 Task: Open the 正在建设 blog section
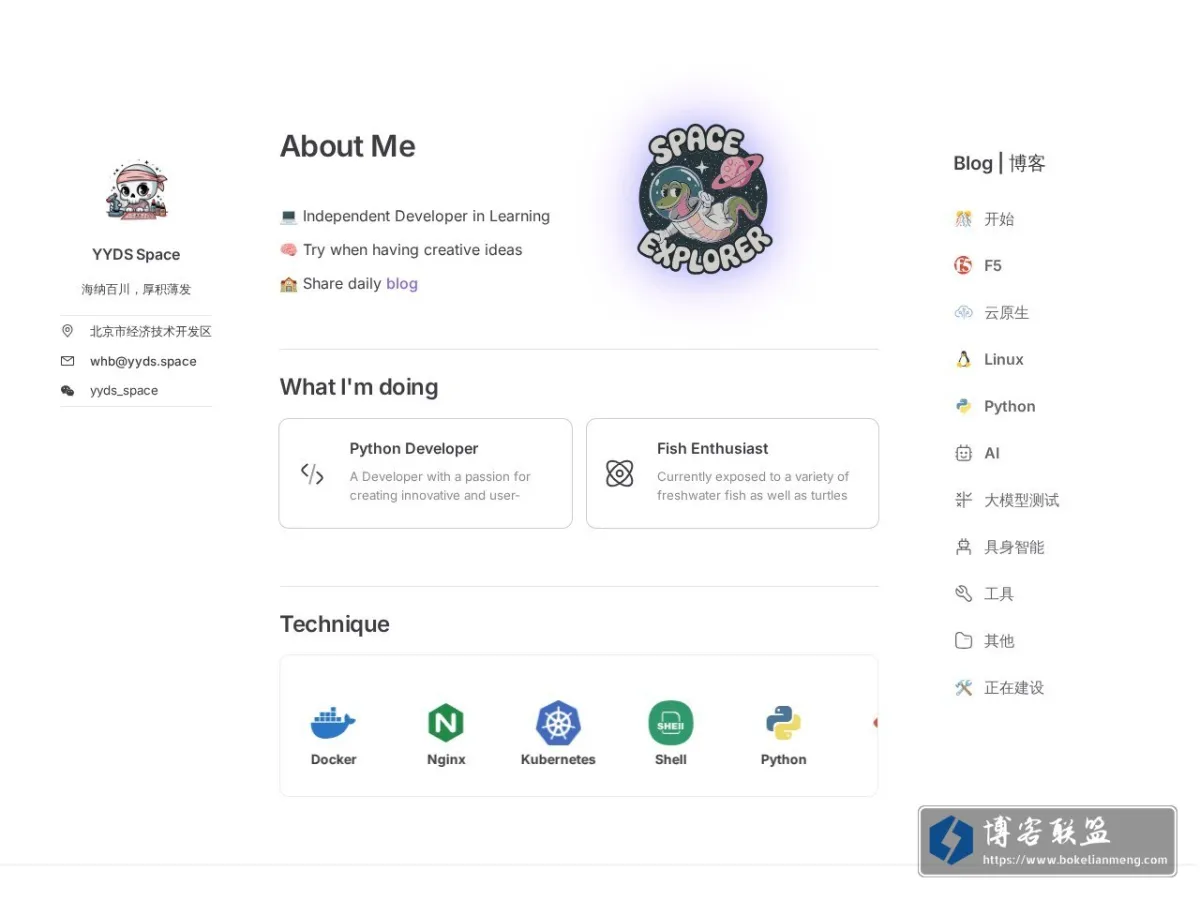click(x=1014, y=688)
